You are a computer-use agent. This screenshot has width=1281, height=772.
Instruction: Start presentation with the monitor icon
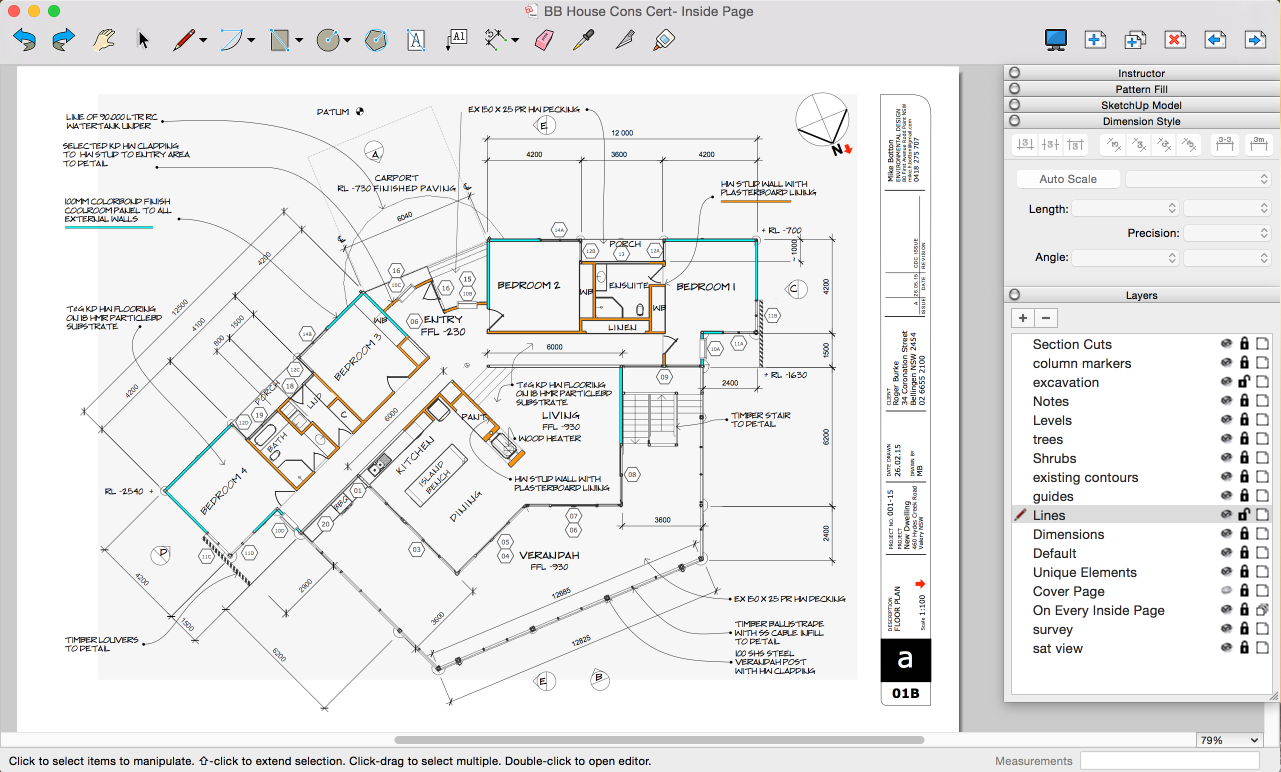1055,40
